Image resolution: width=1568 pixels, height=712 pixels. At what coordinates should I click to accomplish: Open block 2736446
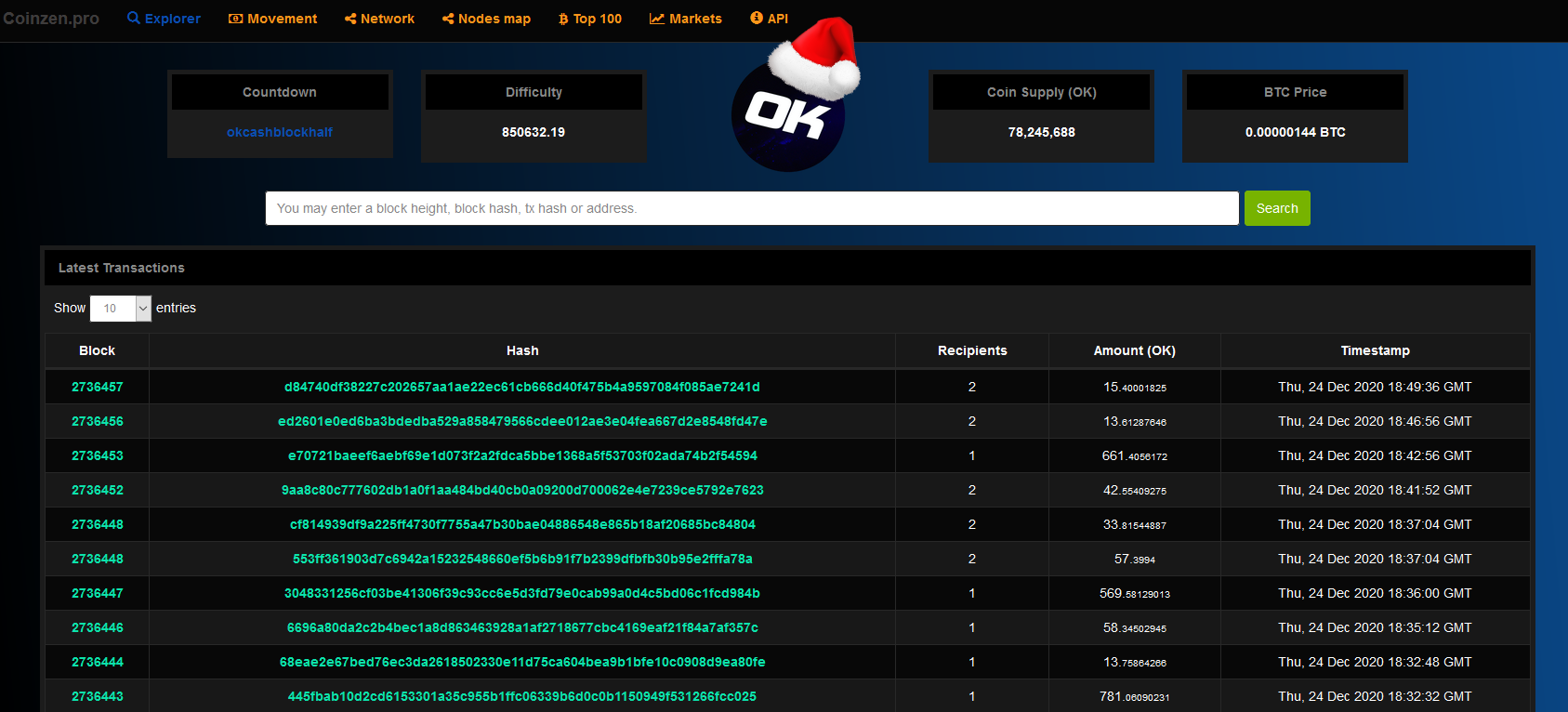(x=98, y=627)
